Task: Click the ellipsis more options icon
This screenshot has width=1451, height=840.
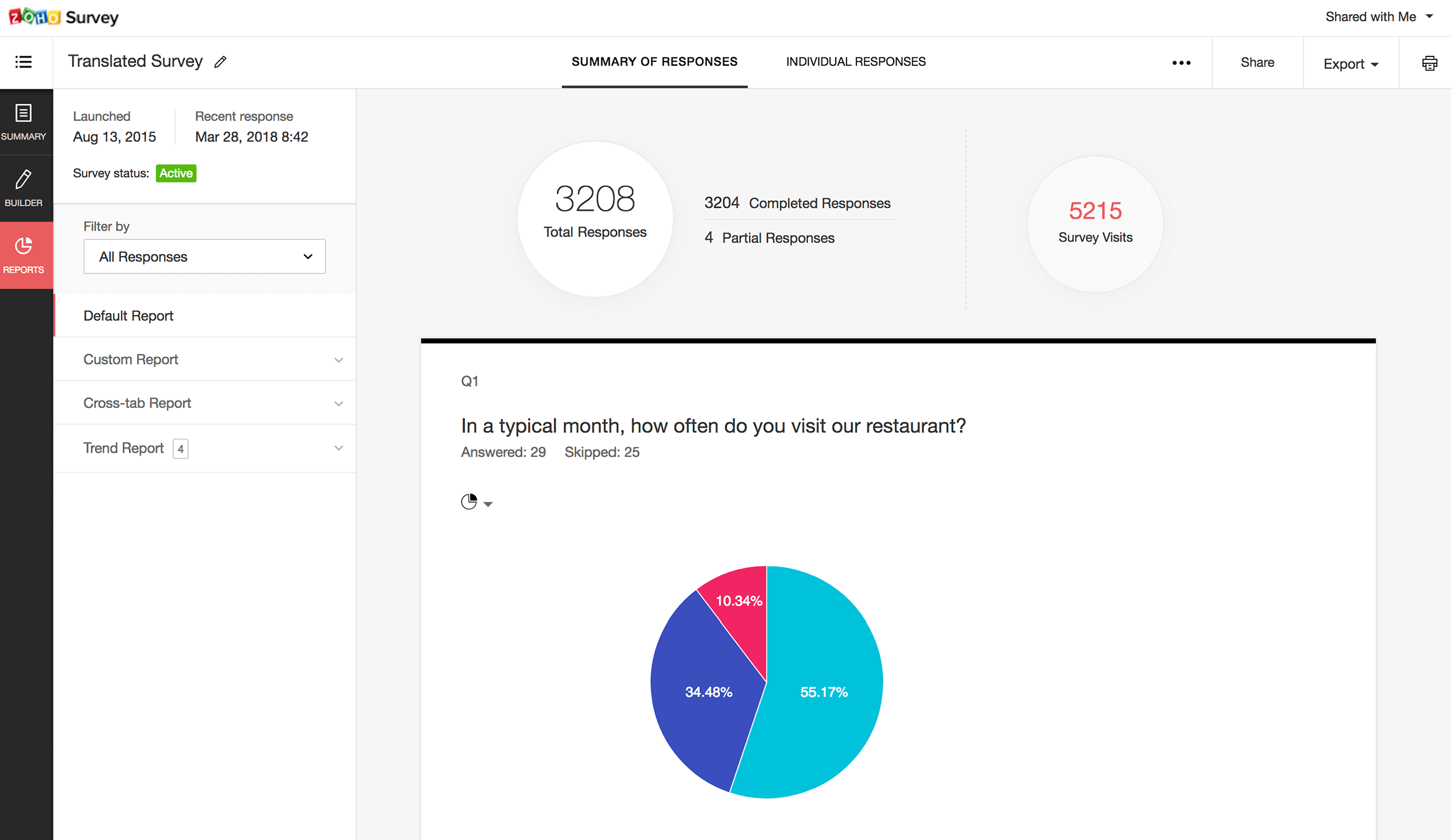Action: pyautogui.click(x=1181, y=61)
